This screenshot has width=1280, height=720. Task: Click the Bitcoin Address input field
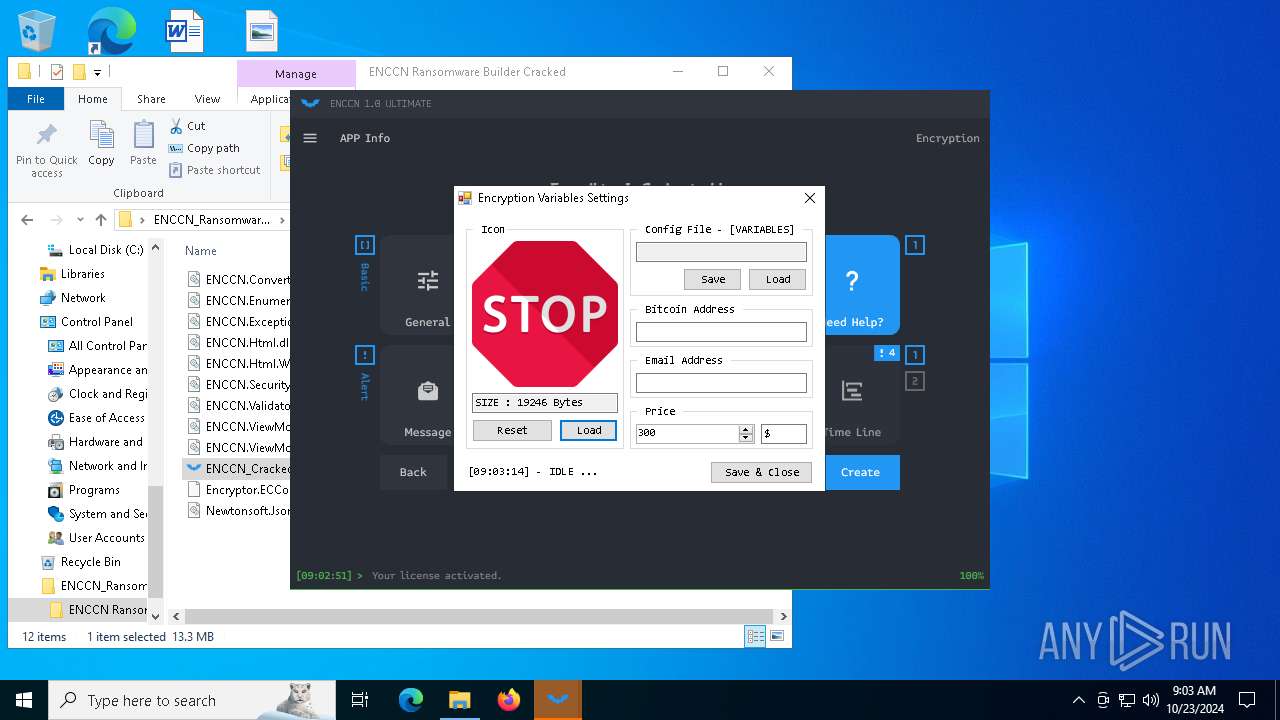pyautogui.click(x=721, y=332)
